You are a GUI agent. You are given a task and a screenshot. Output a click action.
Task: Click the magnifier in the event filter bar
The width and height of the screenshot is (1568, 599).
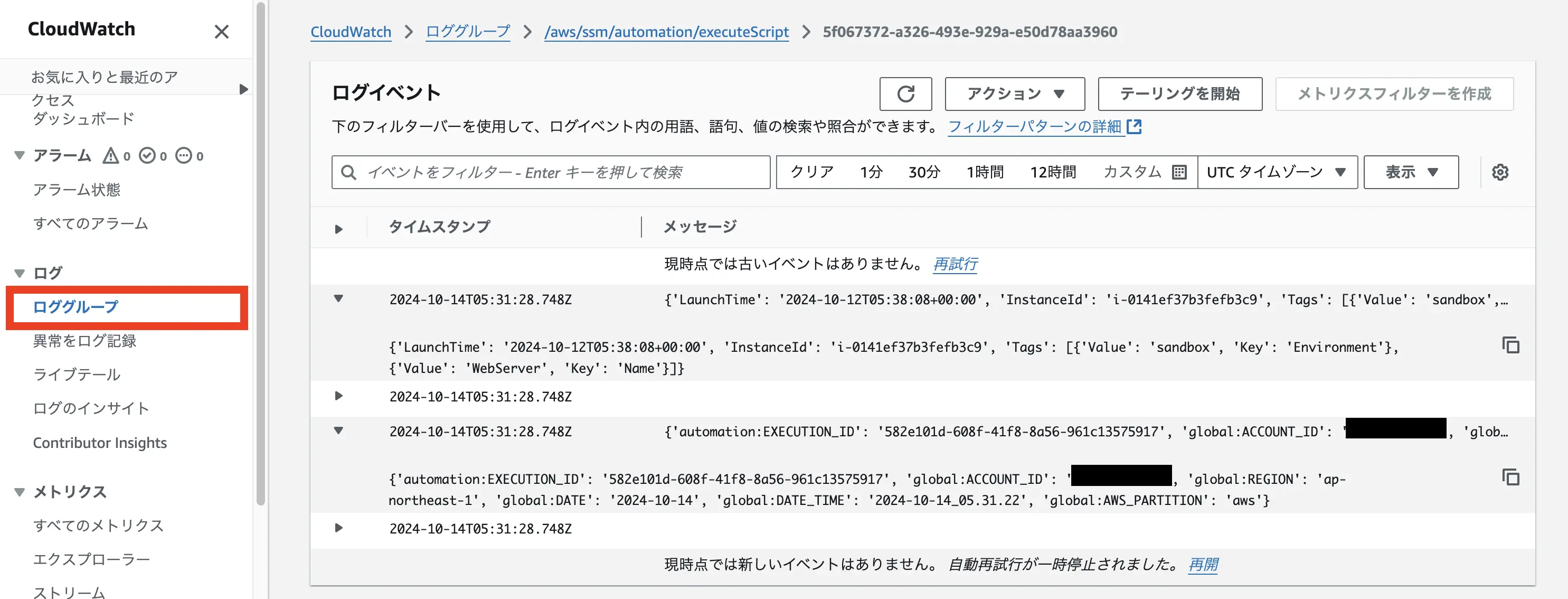pos(348,172)
